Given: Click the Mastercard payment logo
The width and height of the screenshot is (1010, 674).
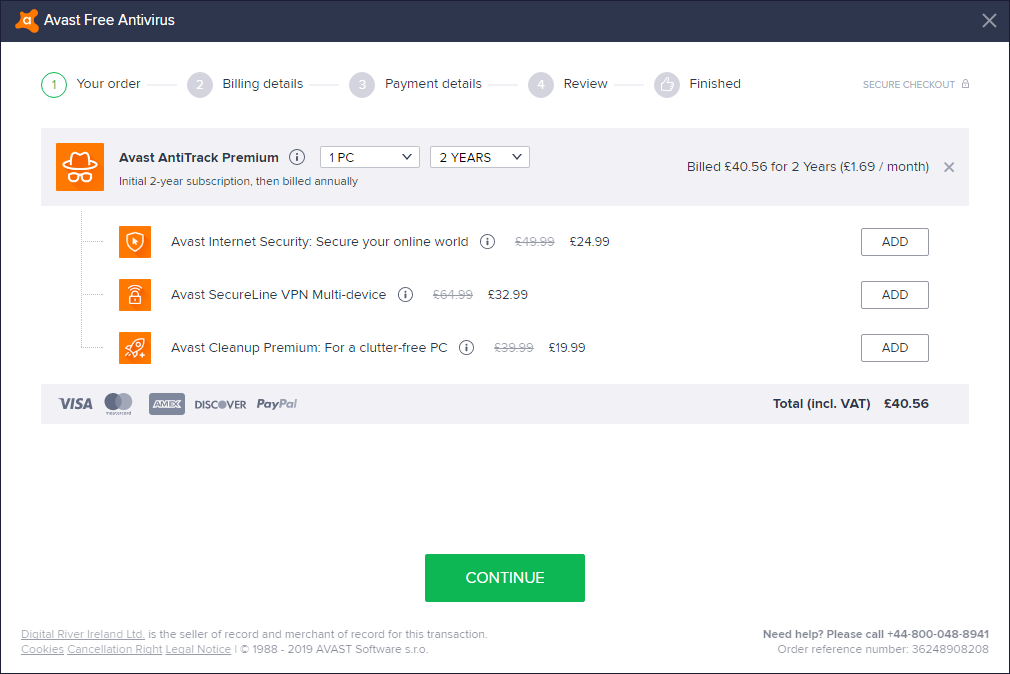Looking at the screenshot, I should click(x=119, y=404).
